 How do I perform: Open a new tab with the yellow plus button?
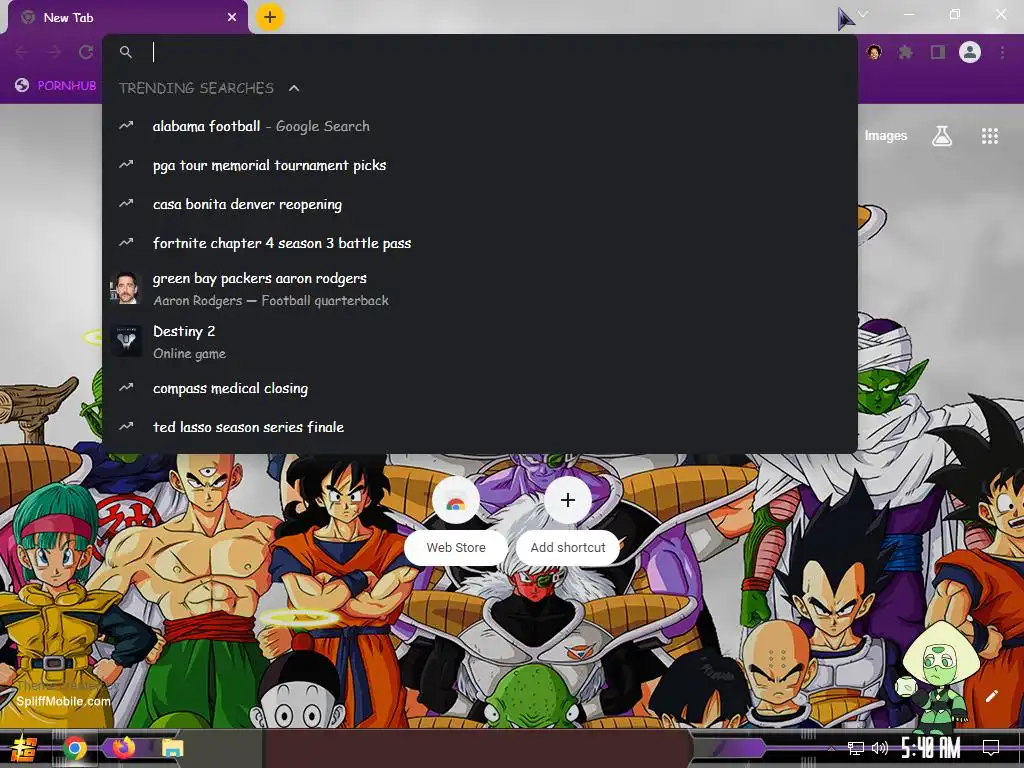(270, 17)
